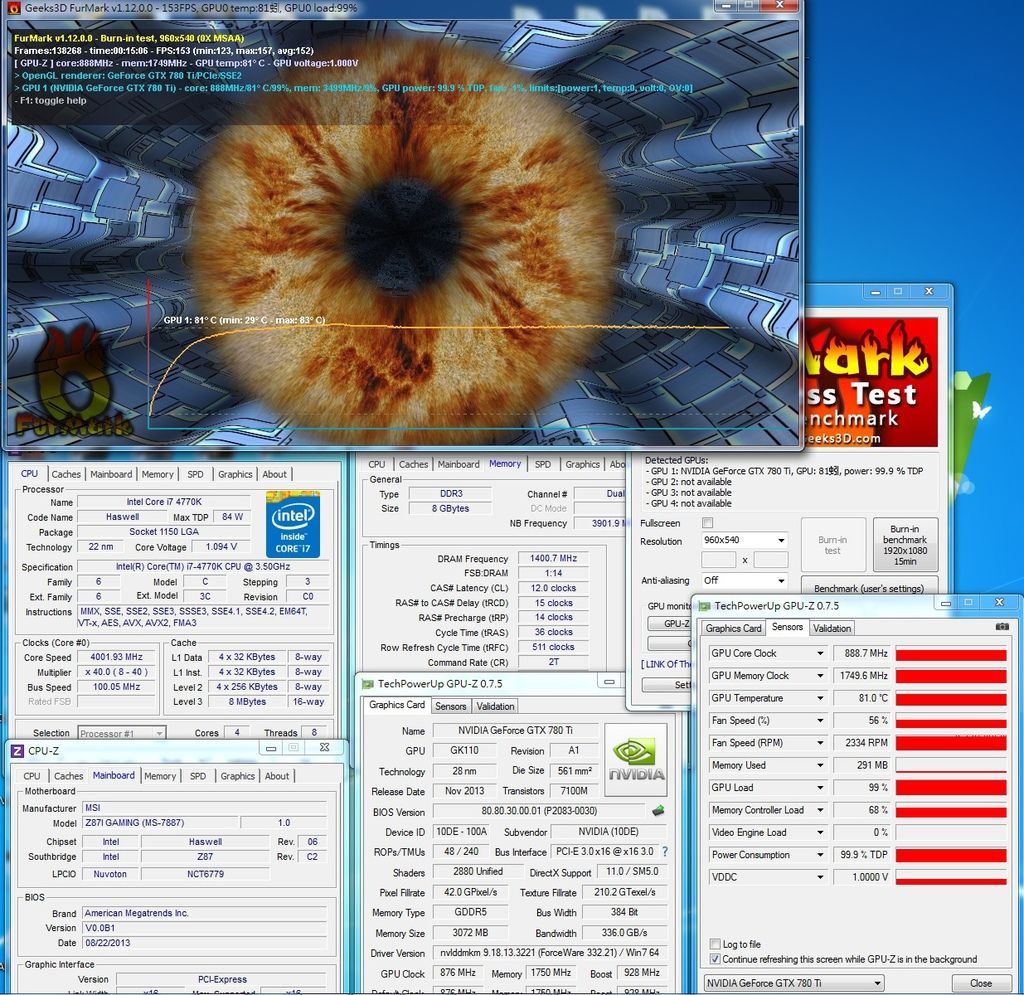Click the Shaders 2880 Unified field
1024x995 pixels.
point(477,872)
